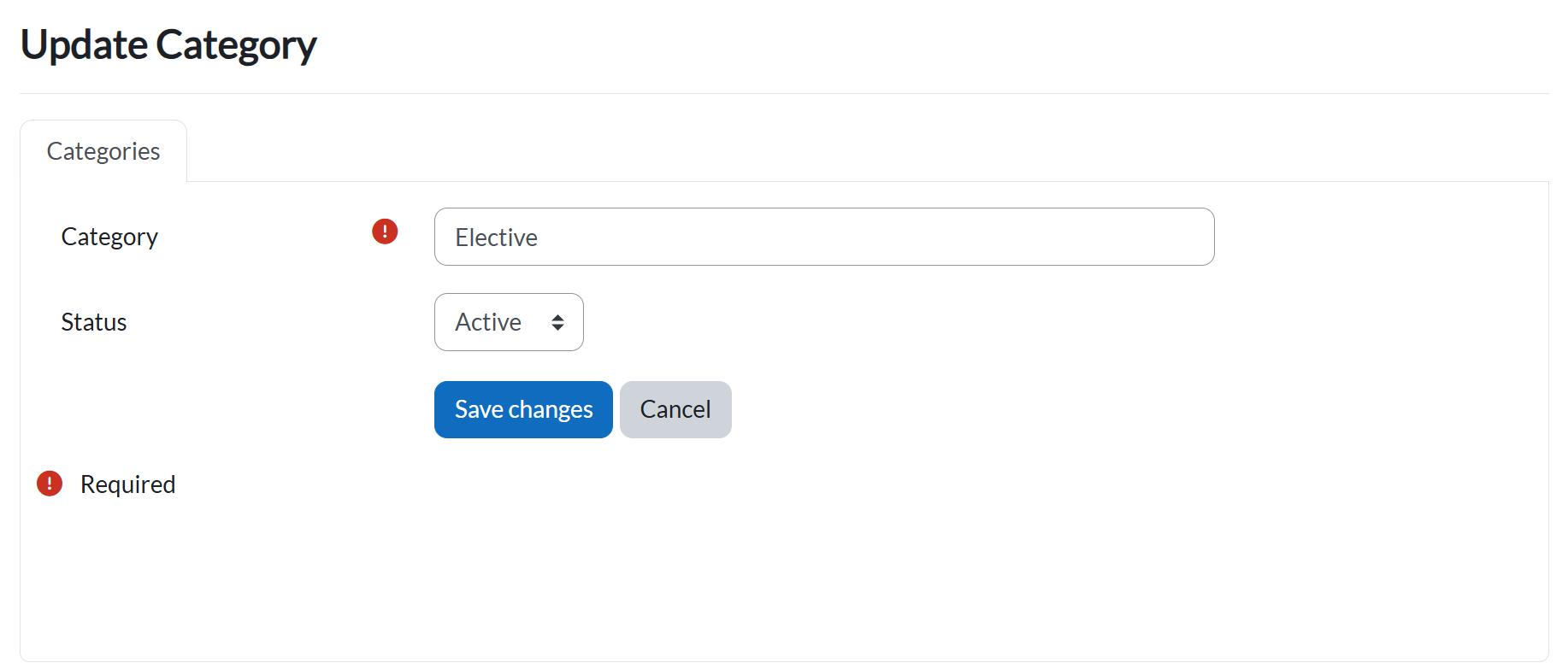Screen dimensions: 1568x663
Task: Open the Status dropdown showing Active
Action: (x=509, y=322)
